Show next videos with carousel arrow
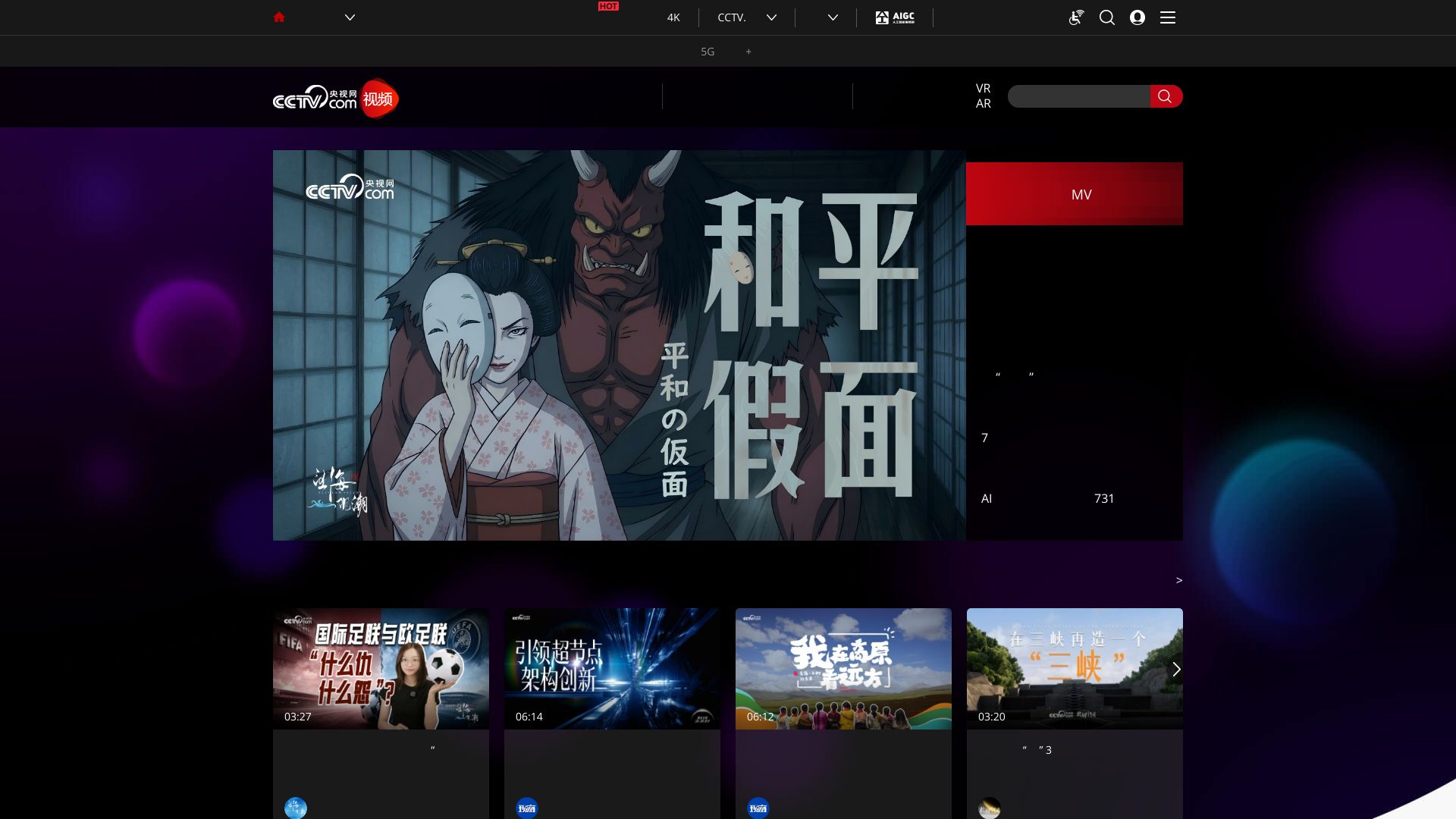The image size is (1456, 819). 1176,669
